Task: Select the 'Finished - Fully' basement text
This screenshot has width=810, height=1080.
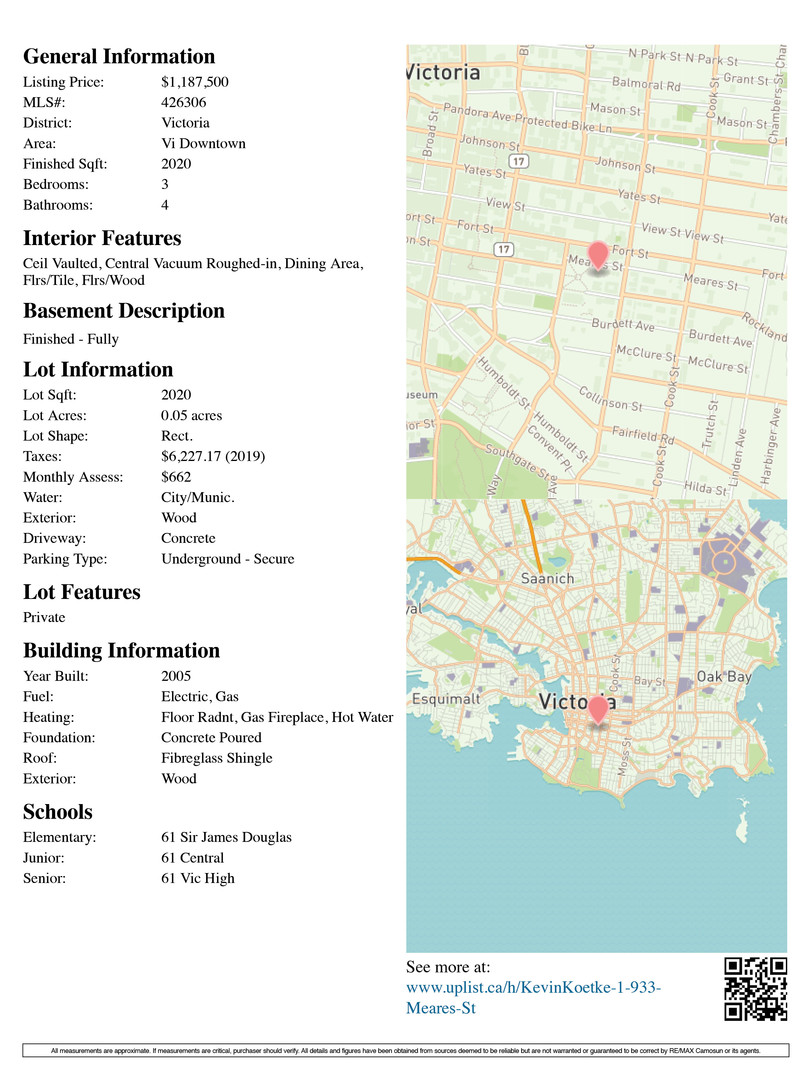Action: pos(71,339)
